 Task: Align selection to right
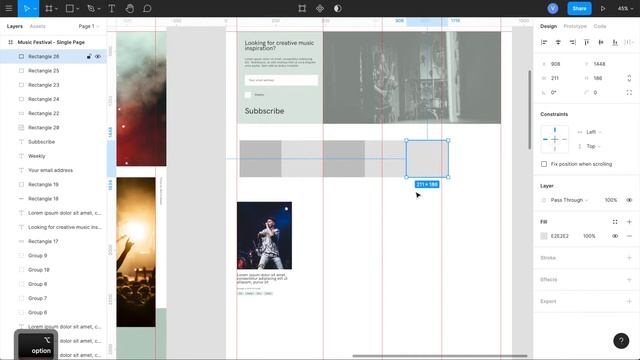click(572, 42)
